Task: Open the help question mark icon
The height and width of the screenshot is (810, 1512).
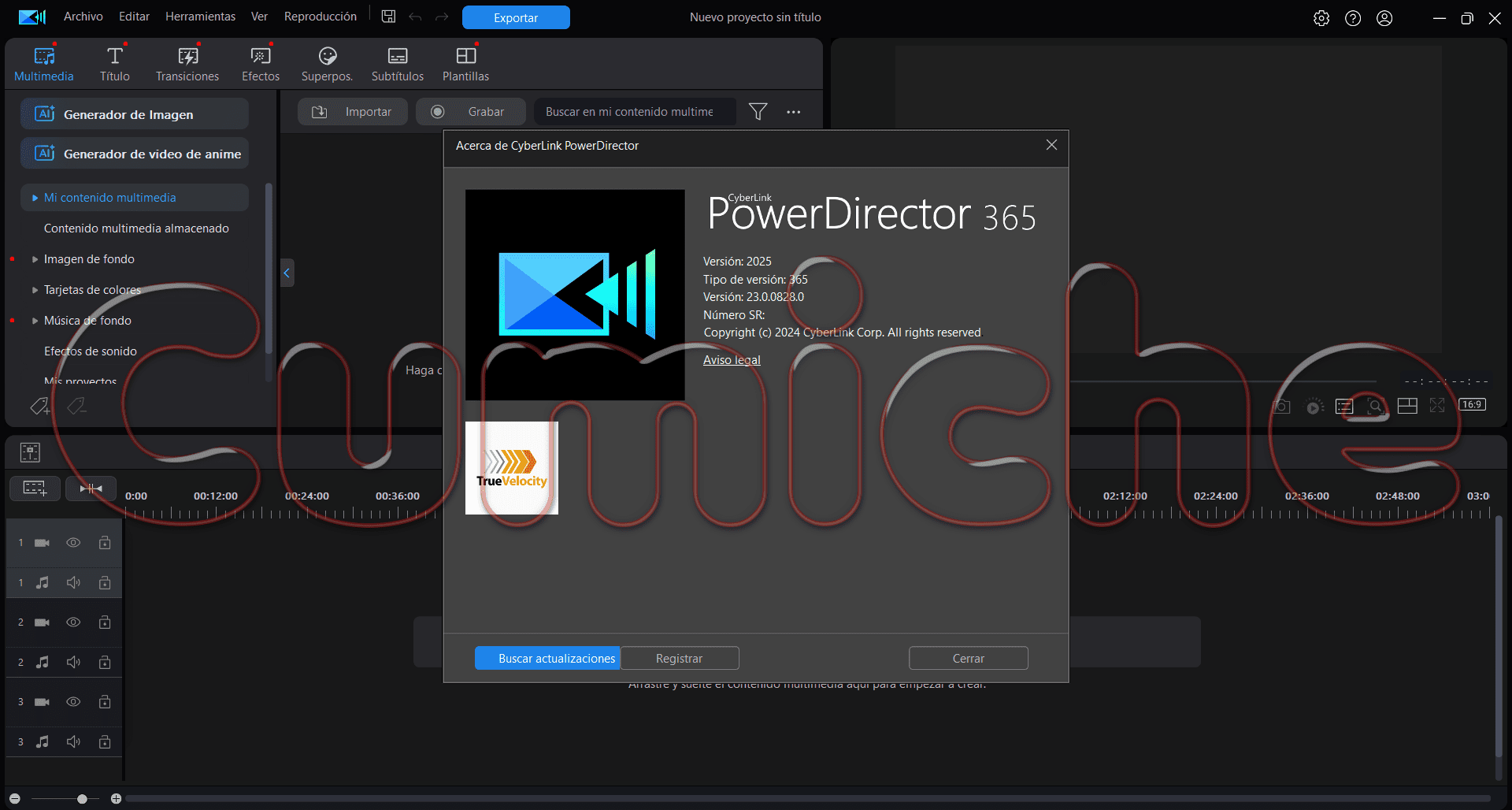Action: [x=1353, y=18]
